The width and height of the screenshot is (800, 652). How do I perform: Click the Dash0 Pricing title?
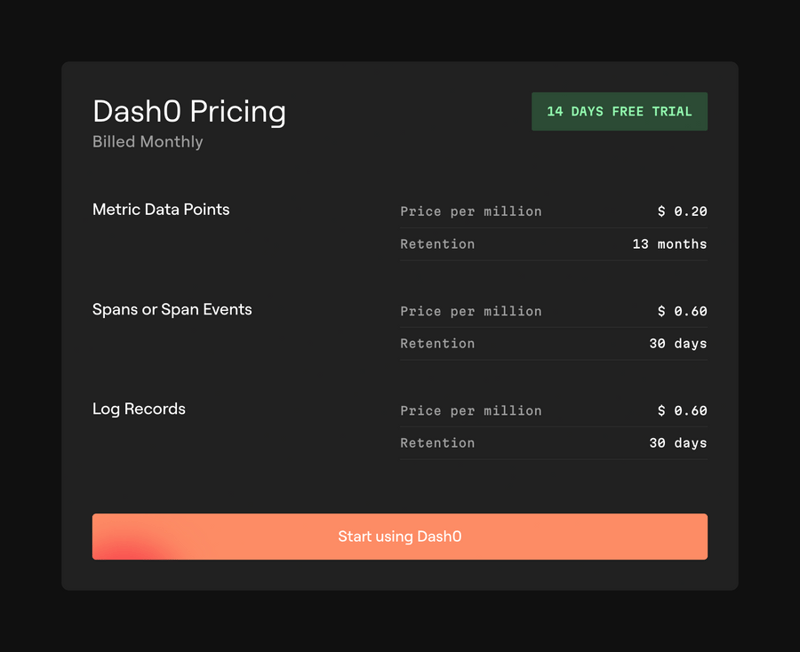[189, 112]
